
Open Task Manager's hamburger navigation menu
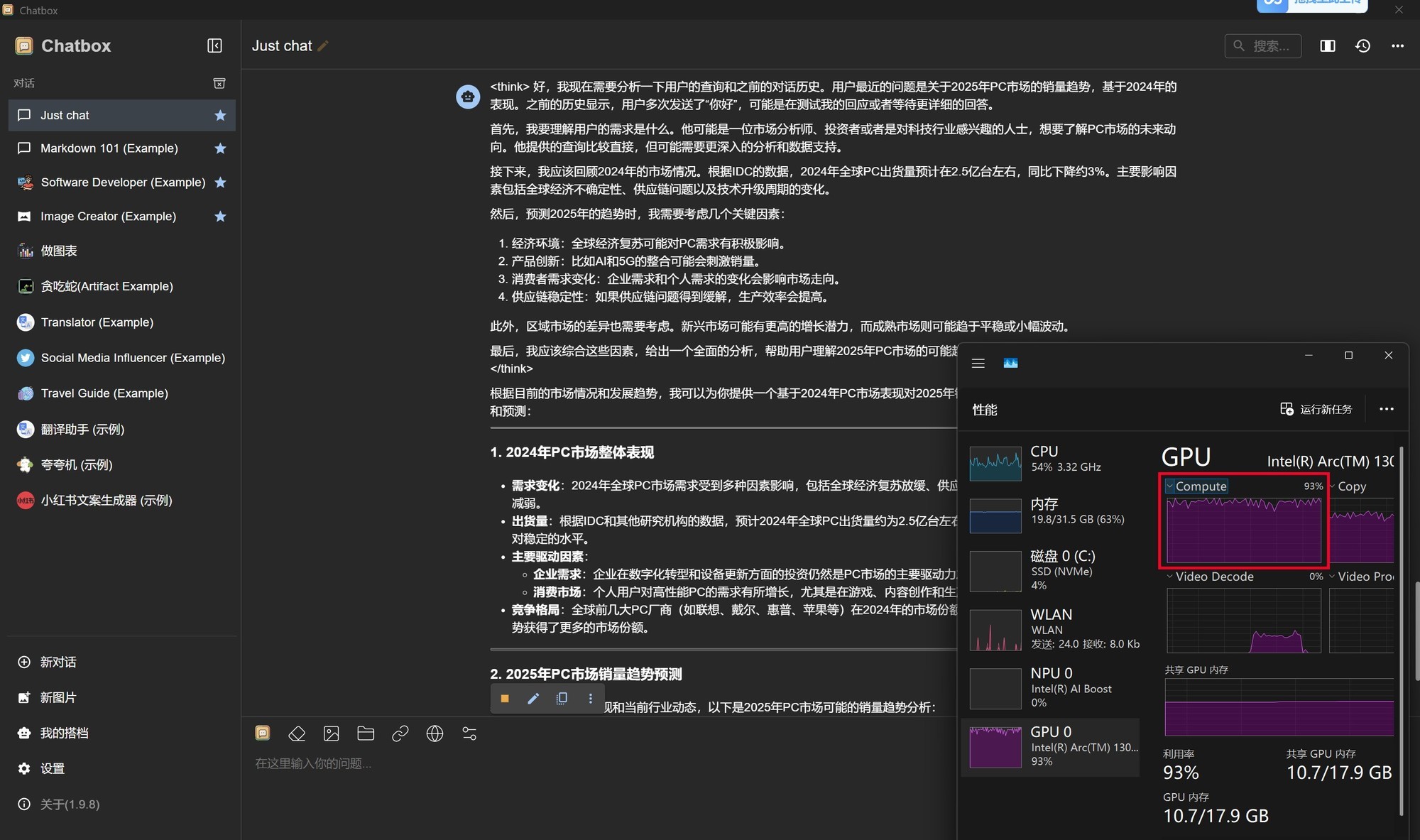tap(978, 362)
